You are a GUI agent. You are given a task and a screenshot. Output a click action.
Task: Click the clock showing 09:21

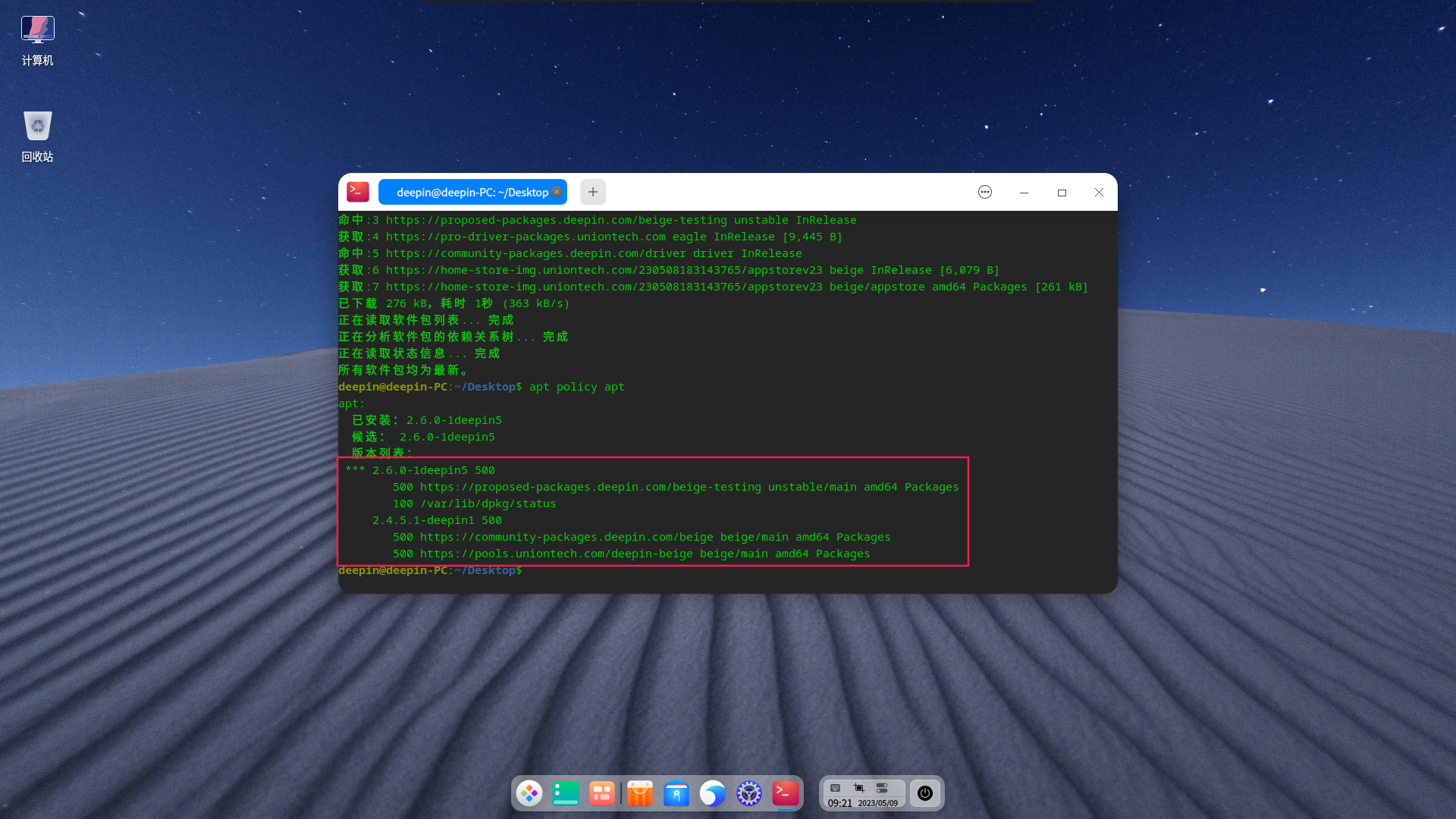(x=840, y=803)
